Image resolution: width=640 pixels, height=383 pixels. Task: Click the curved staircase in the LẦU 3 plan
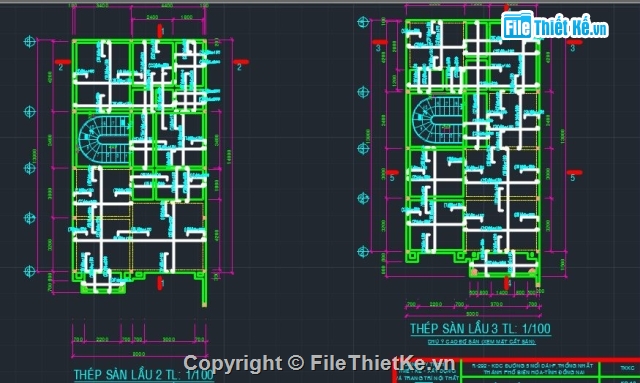437,120
